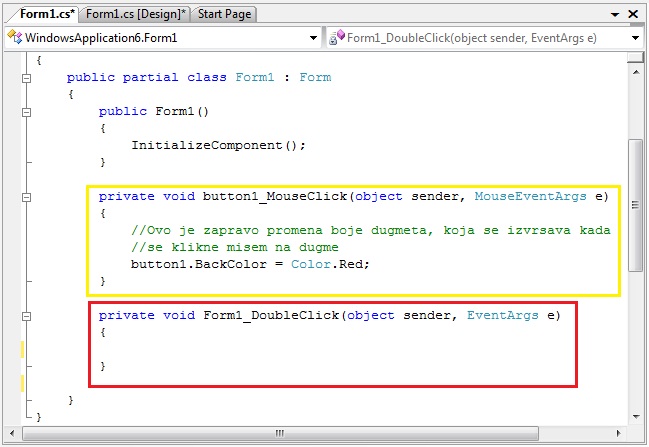
Task: Switch to the Start Page tab
Action: [x=224, y=14]
